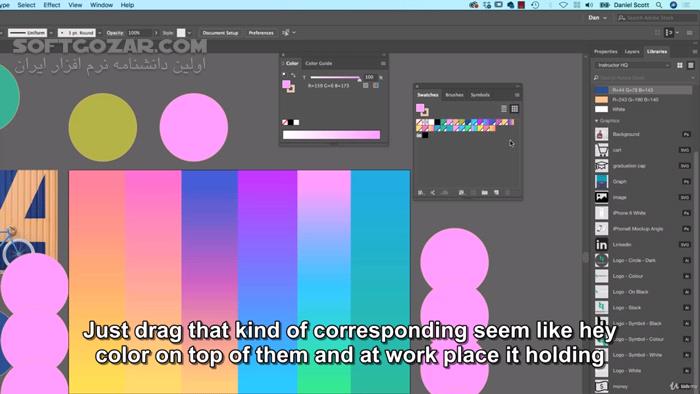Open the Time Machine menu bar icon
The width and height of the screenshot is (700, 394).
535,5
